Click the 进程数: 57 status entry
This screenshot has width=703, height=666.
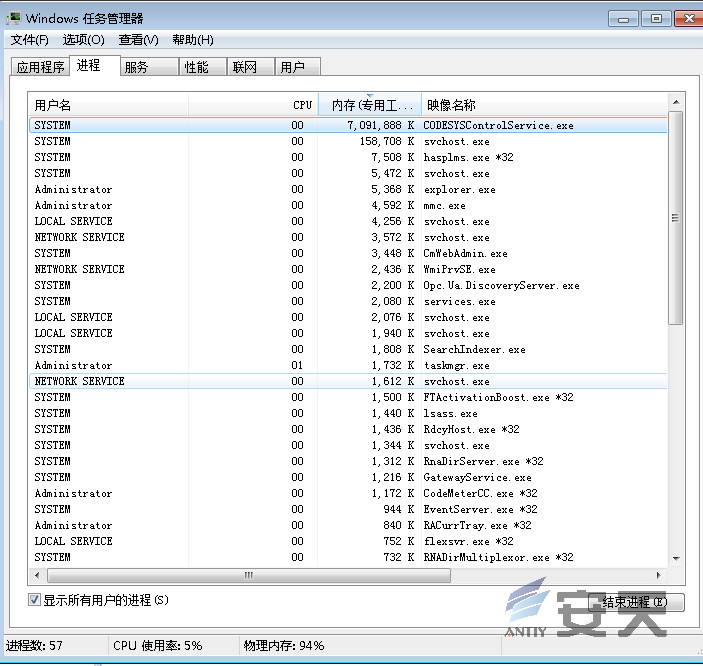pyautogui.click(x=34, y=645)
